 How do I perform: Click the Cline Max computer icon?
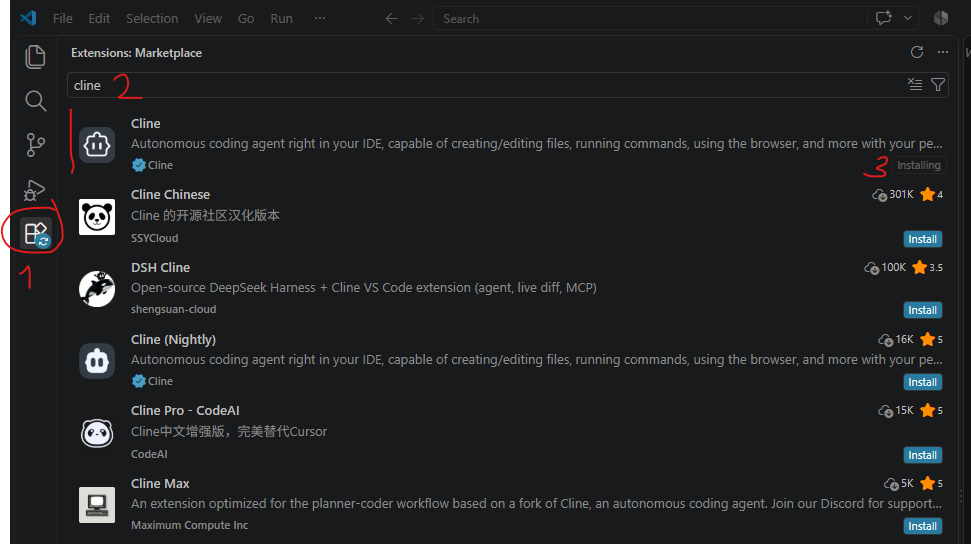[x=97, y=505]
